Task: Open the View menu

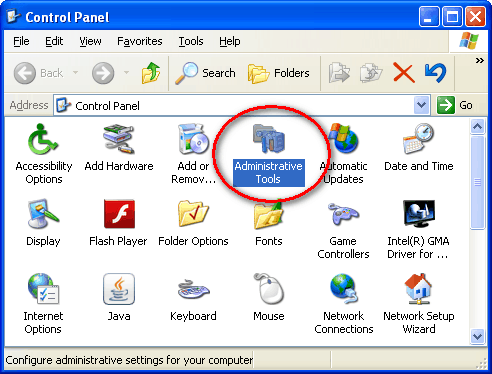Action: 90,41
